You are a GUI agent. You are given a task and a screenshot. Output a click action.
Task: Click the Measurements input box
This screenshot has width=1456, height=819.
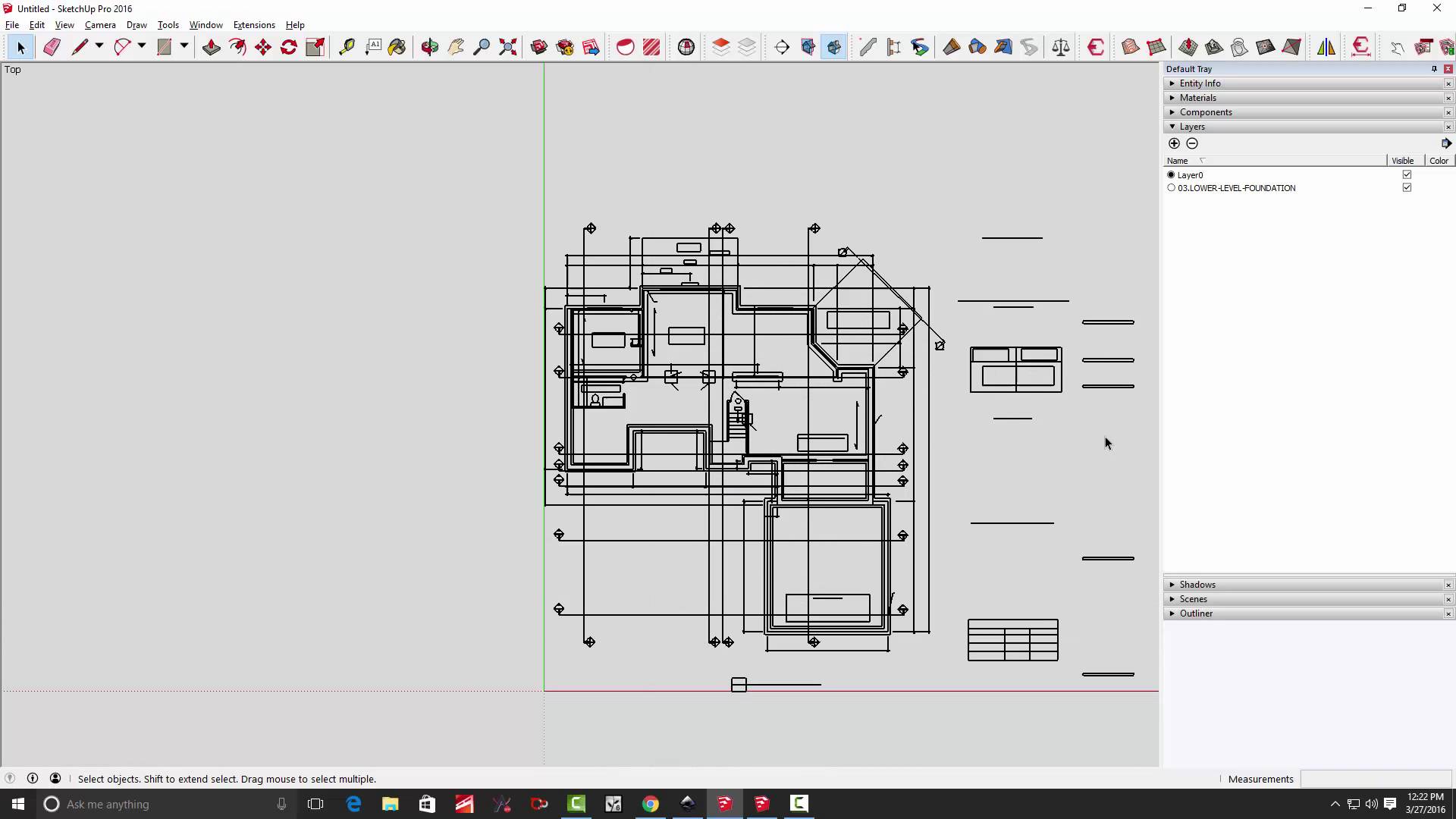point(1375,779)
